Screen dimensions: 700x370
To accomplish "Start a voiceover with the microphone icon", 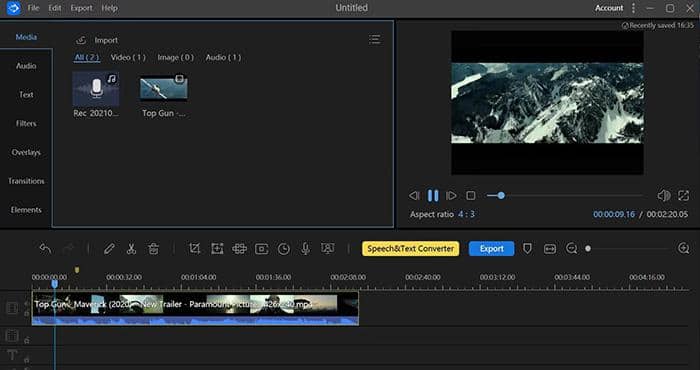I will tap(305, 249).
